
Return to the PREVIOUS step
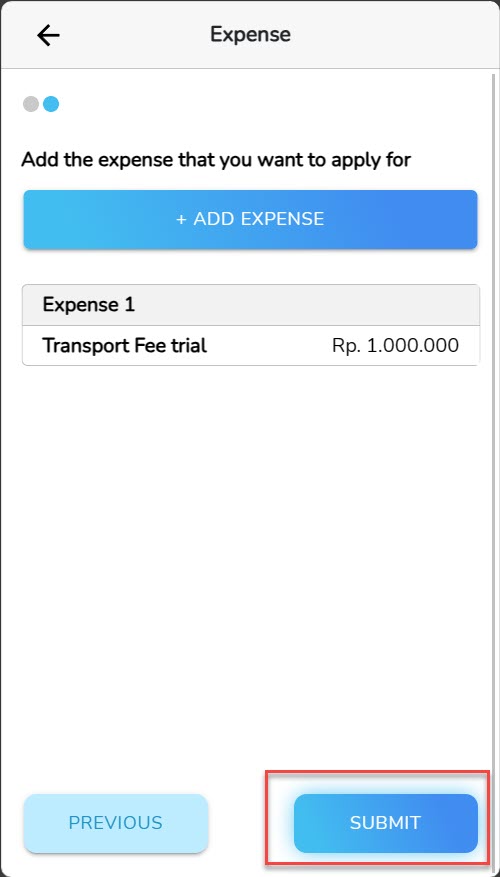click(116, 823)
